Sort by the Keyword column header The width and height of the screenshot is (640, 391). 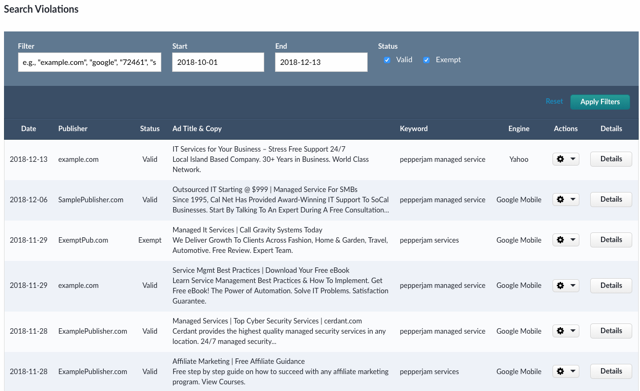click(x=413, y=129)
